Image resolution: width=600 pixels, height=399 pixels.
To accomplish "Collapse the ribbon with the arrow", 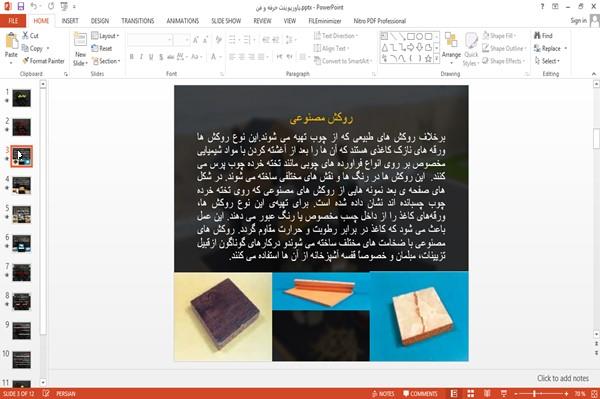I will (x=593, y=74).
